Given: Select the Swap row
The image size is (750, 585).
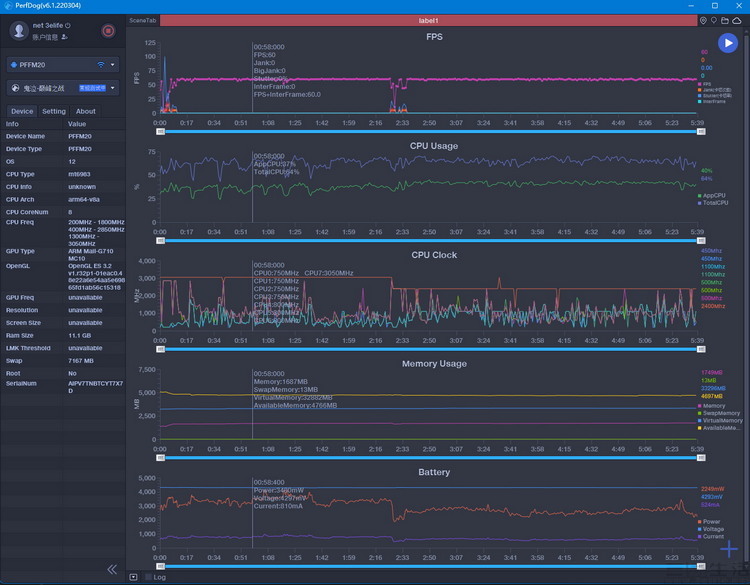Looking at the screenshot, I should click(x=63, y=361).
